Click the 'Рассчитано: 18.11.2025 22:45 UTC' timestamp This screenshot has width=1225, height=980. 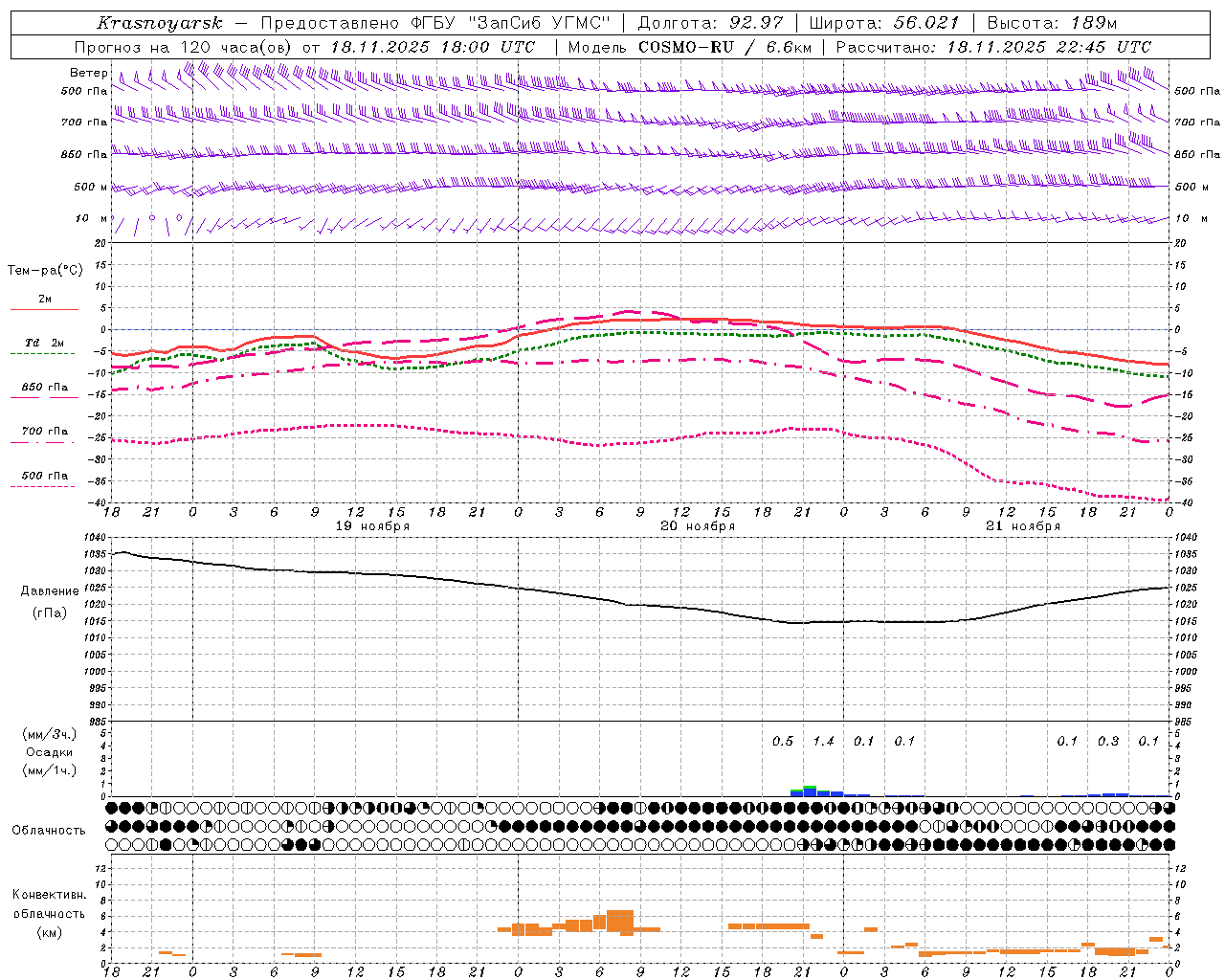[x=993, y=47]
